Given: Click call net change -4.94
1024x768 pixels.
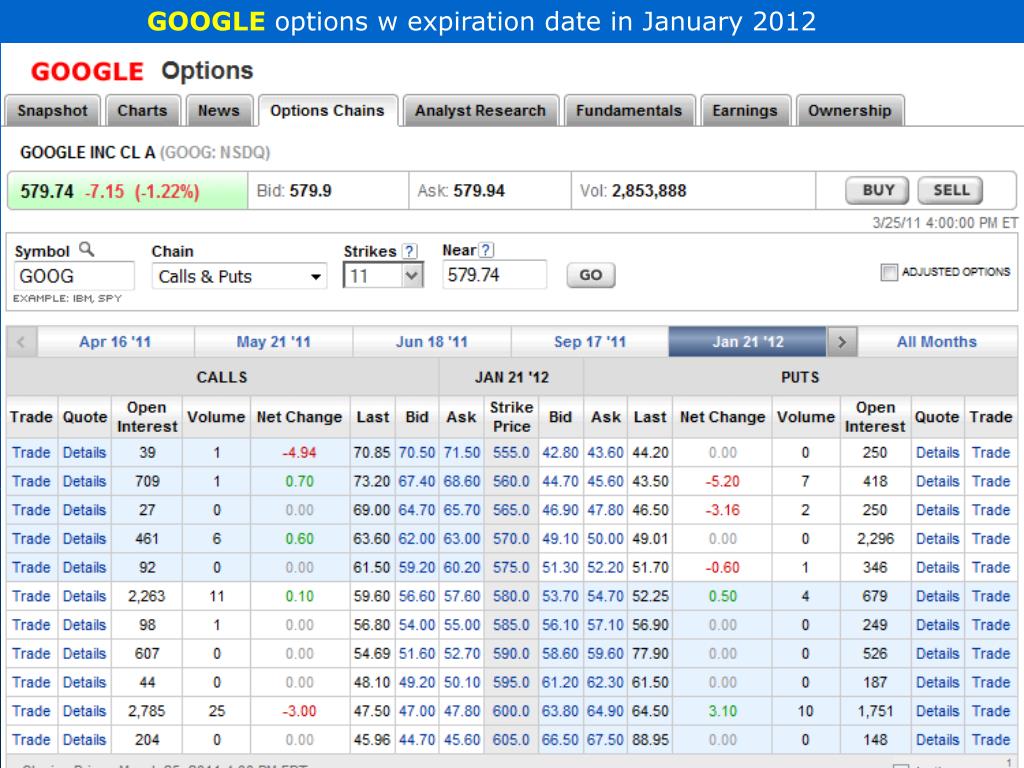Looking at the screenshot, I should (x=299, y=453).
